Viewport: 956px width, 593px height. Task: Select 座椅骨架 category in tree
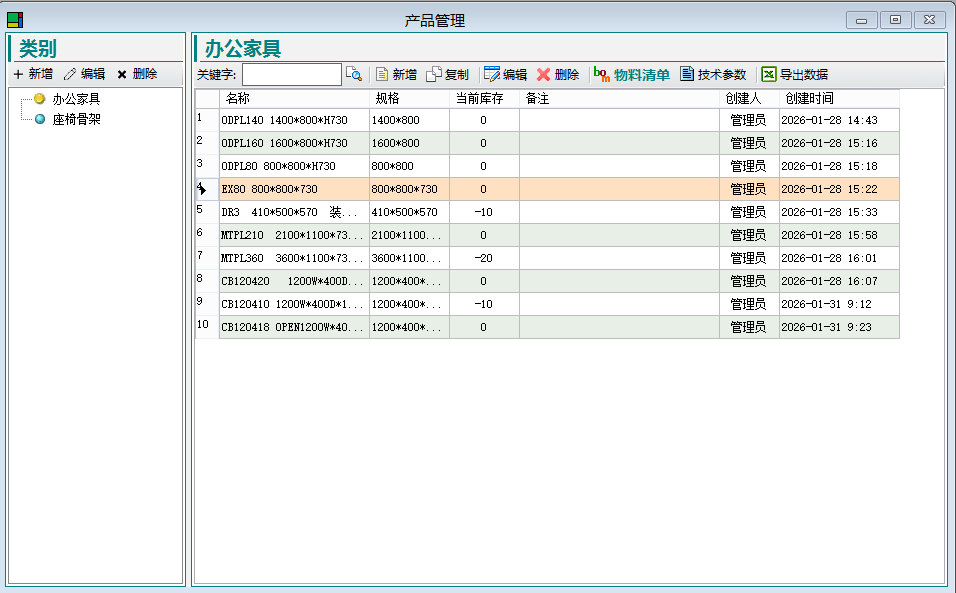[x=76, y=119]
